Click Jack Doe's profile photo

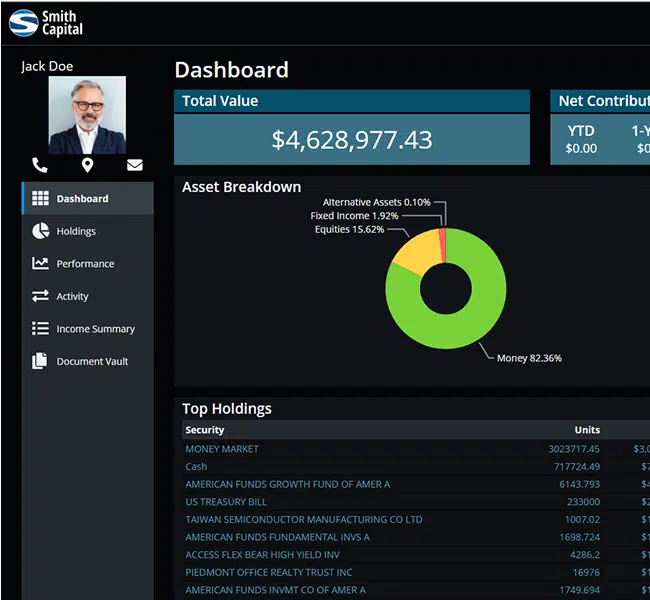pos(87,115)
